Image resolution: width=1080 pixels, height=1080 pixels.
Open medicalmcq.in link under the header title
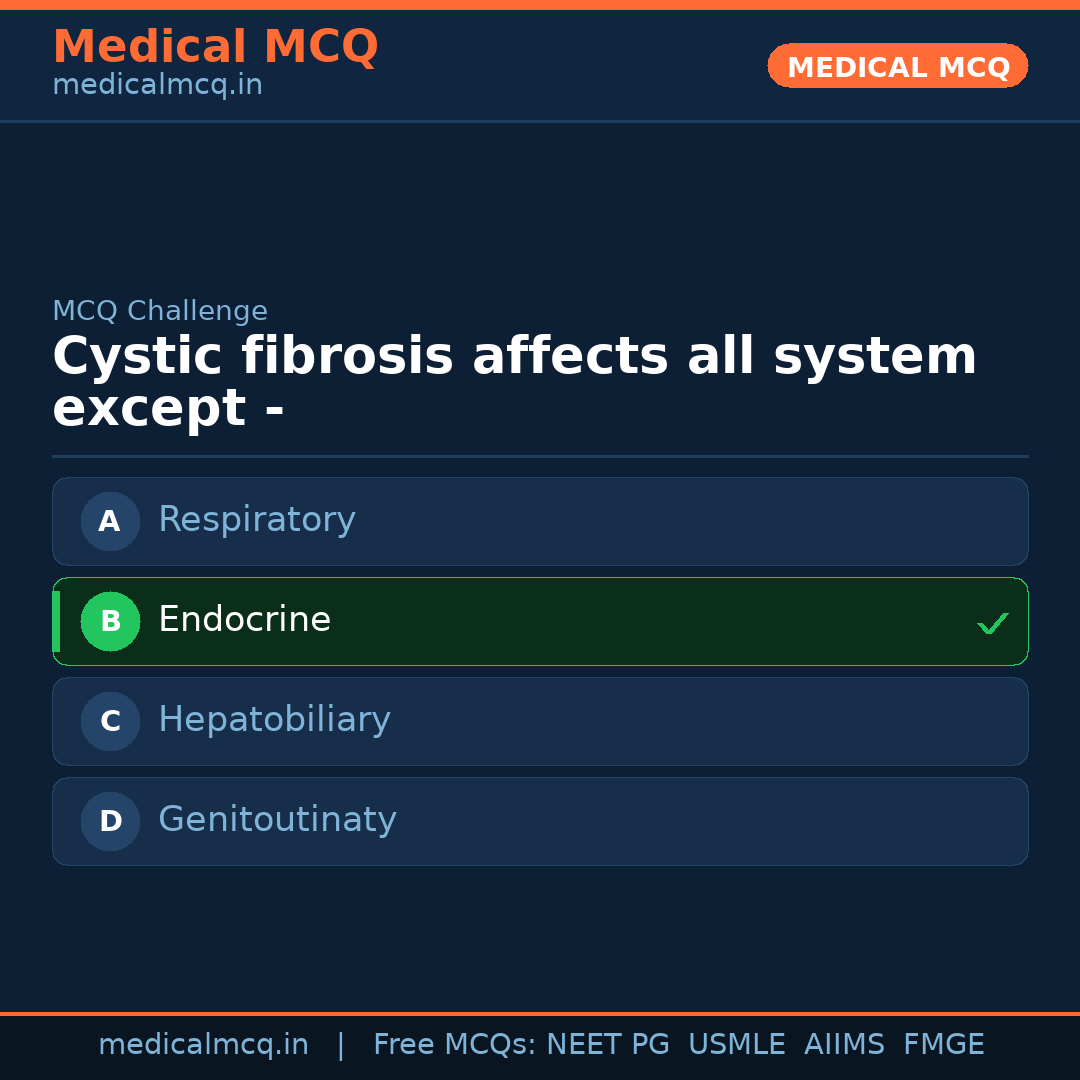click(x=157, y=86)
